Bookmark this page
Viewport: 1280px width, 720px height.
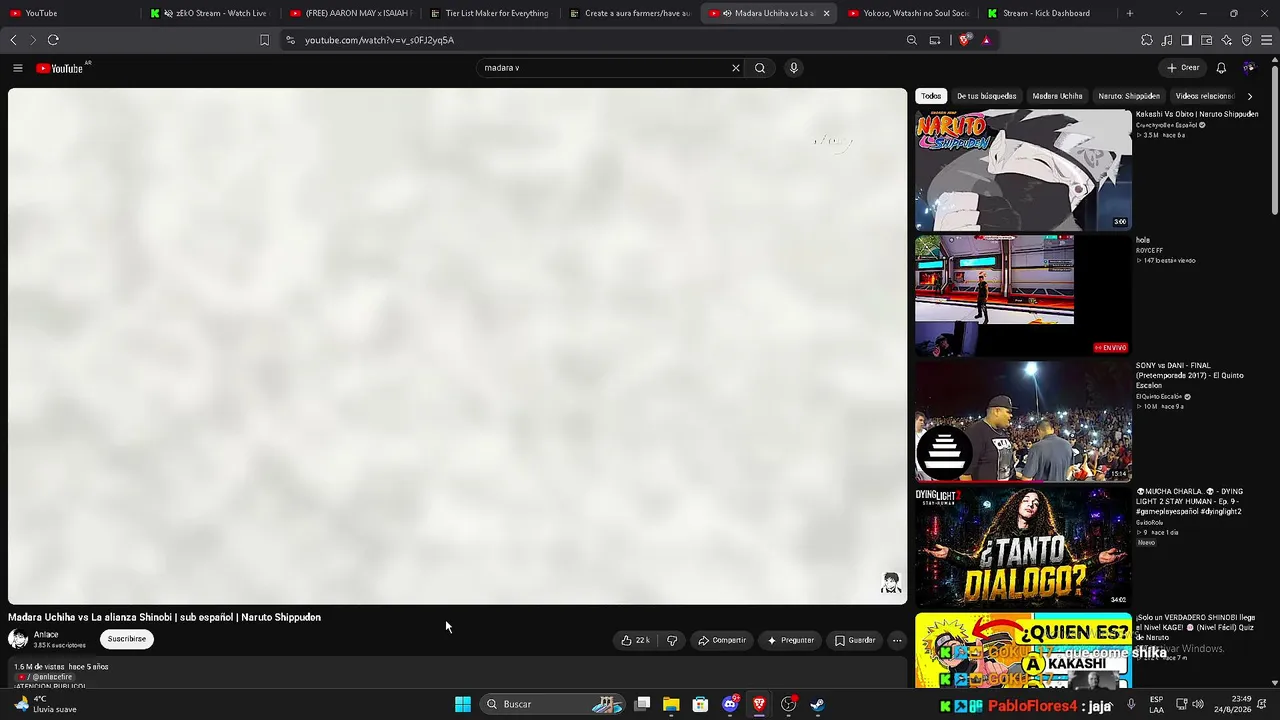point(264,40)
